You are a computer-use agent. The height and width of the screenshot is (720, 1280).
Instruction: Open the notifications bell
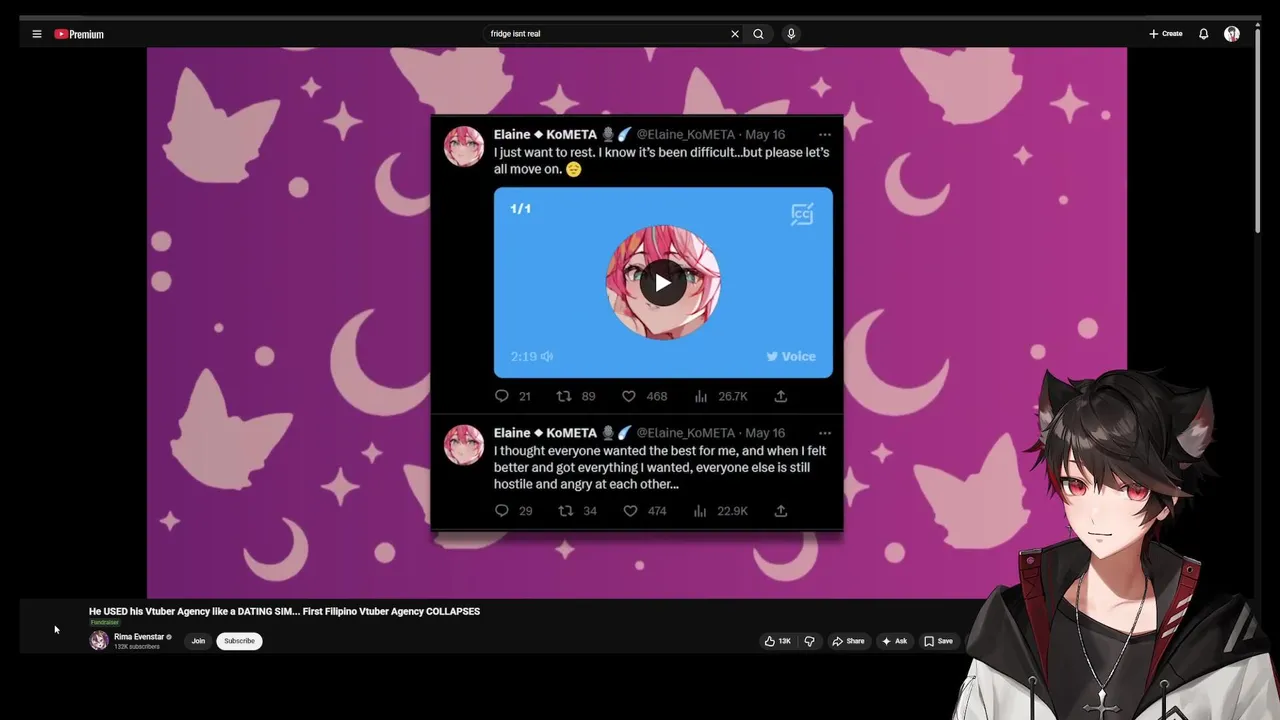(x=1204, y=34)
